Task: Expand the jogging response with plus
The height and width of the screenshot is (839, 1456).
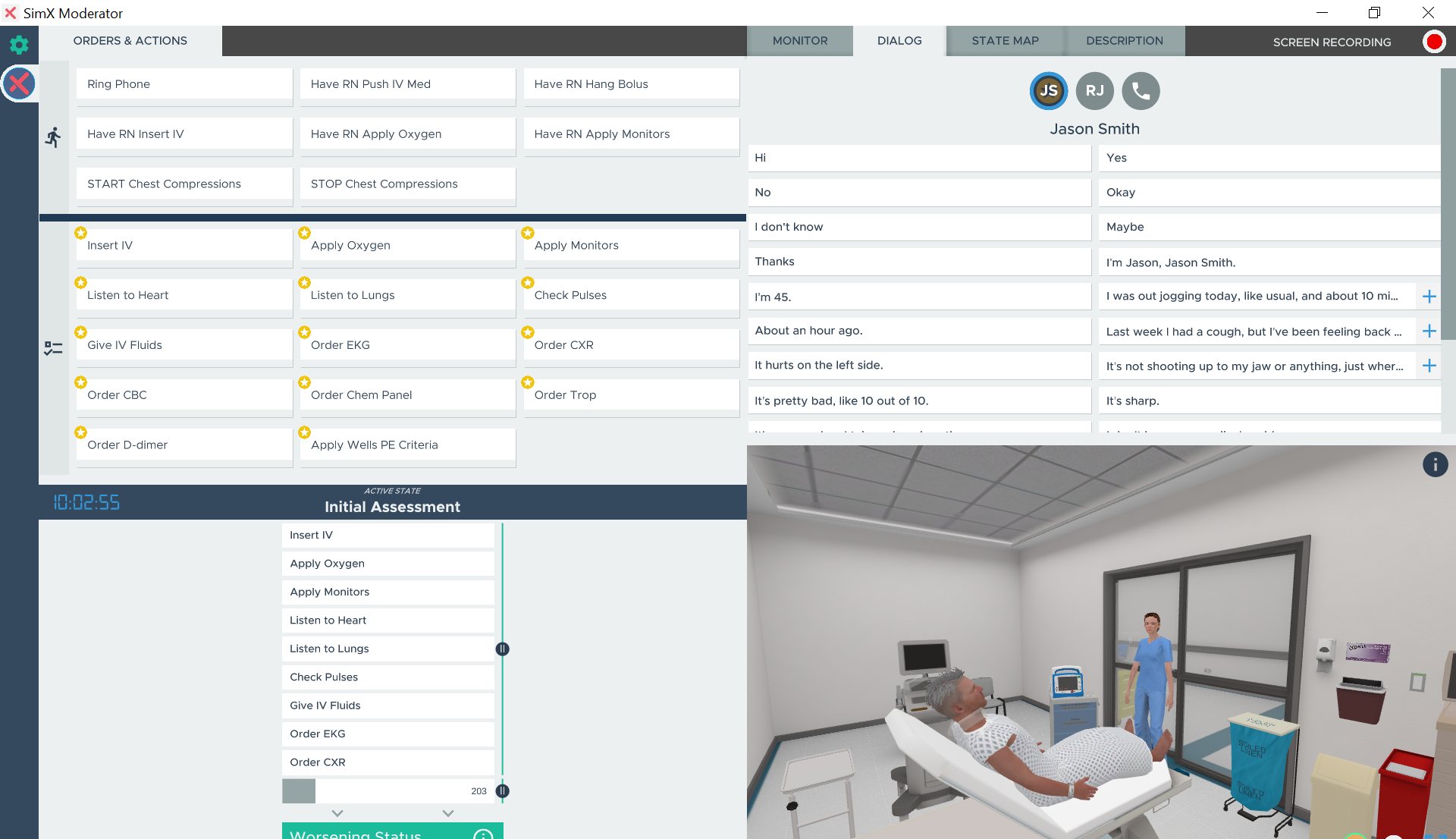Action: tap(1429, 297)
